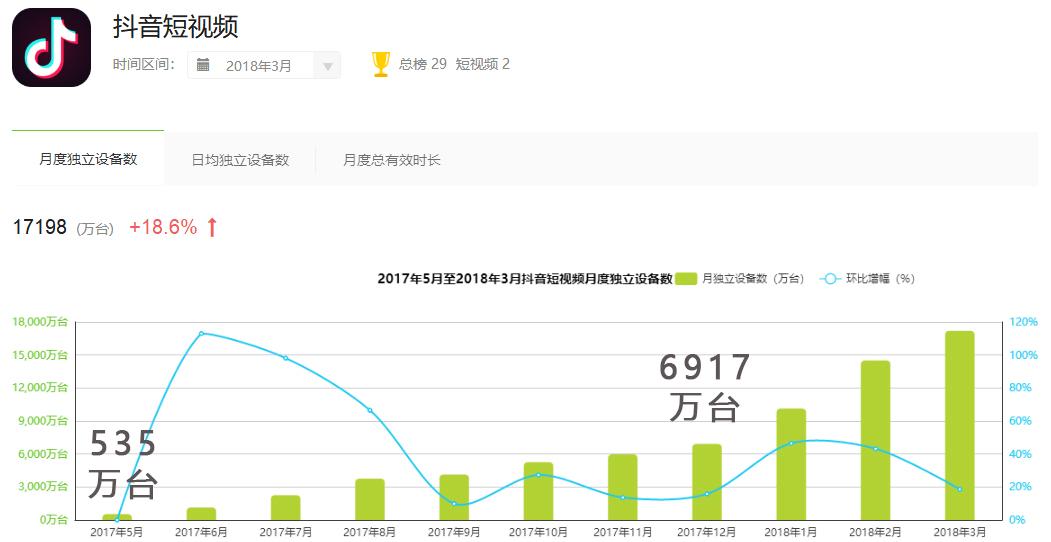1051x542 pixels.
Task: Switch to the 月度总有效时长 tab
Action: tap(392, 160)
